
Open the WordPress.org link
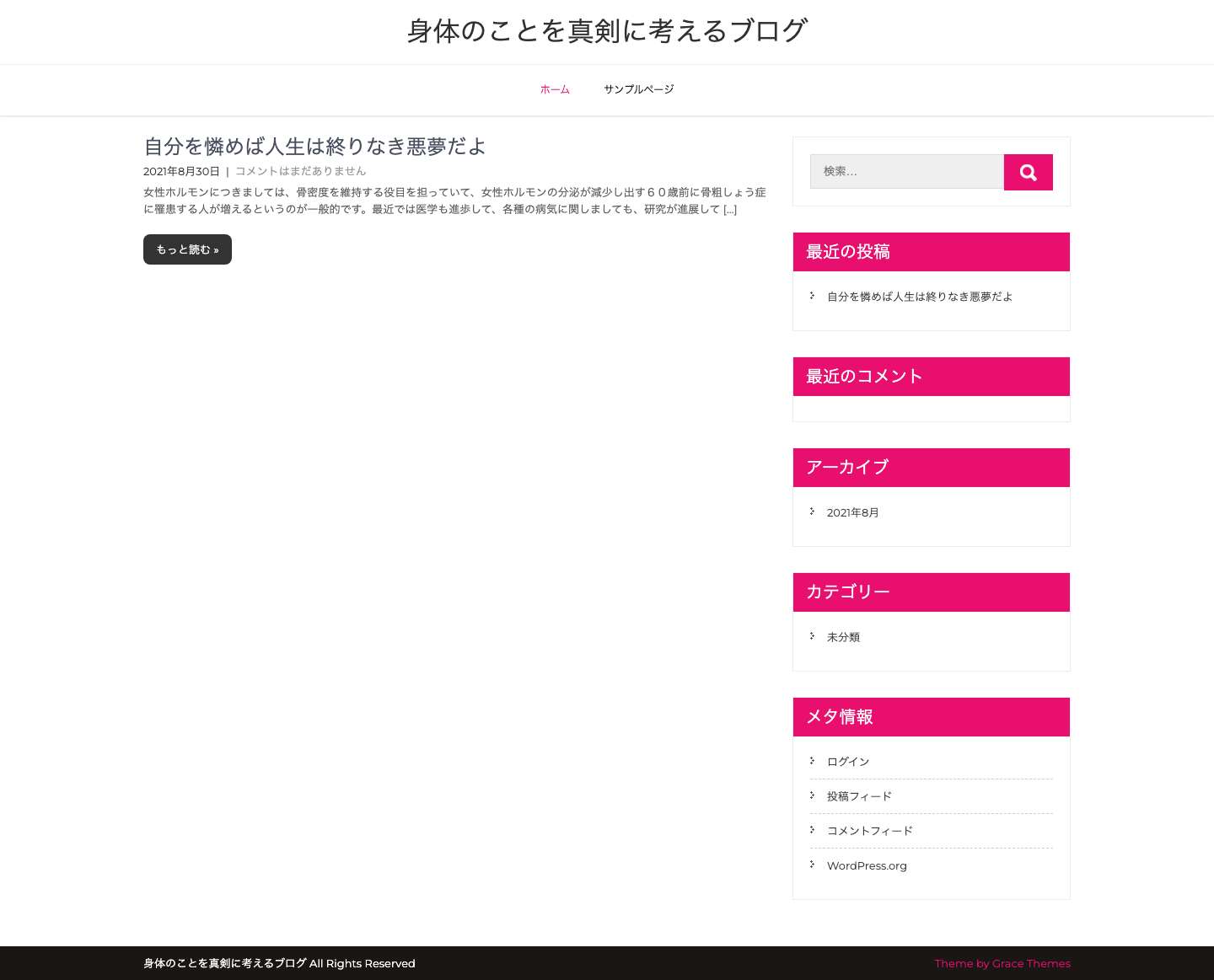pos(867,865)
